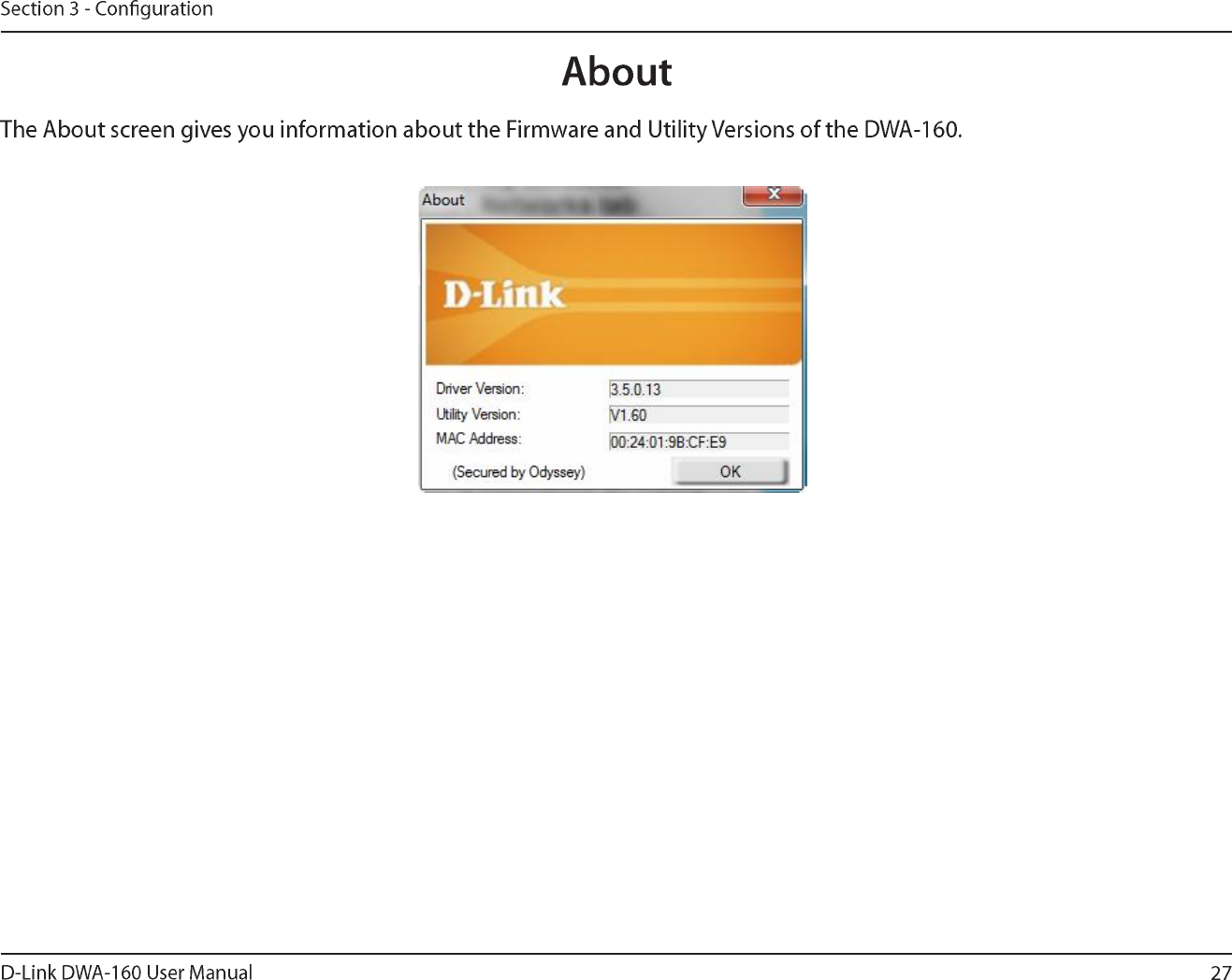Viewport: 1232px width, 980px height.
Task: Click the About screen description sentence
Action: point(481,129)
